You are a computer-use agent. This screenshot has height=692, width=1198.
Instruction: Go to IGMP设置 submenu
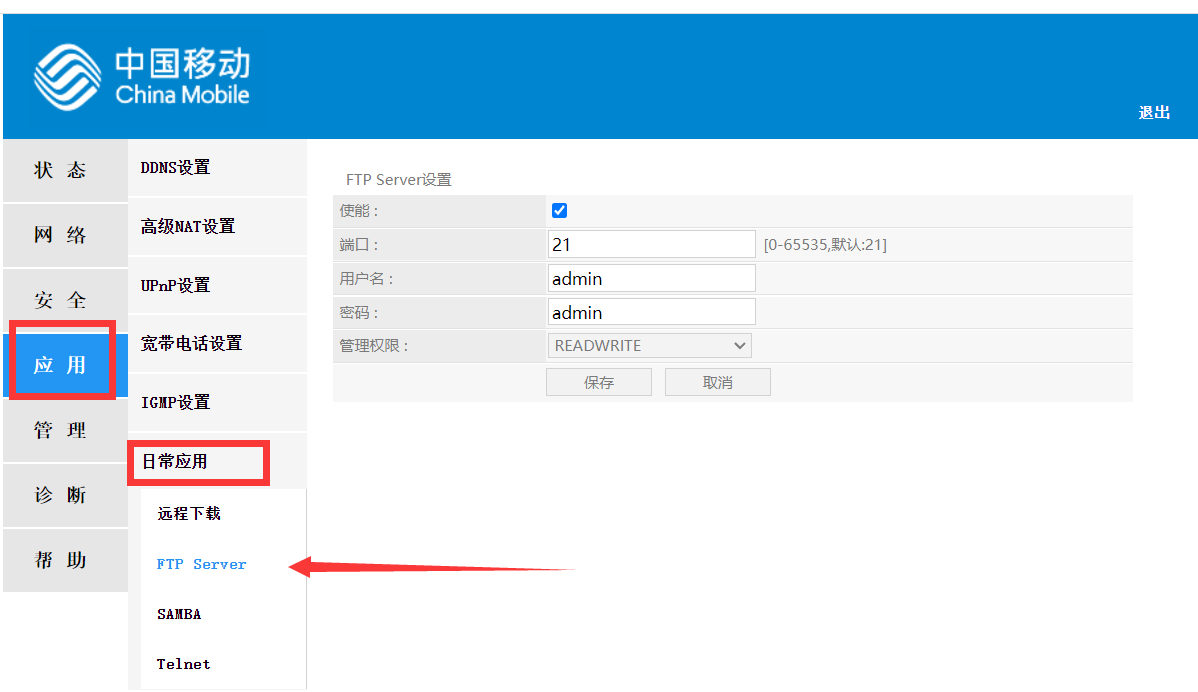(217, 403)
